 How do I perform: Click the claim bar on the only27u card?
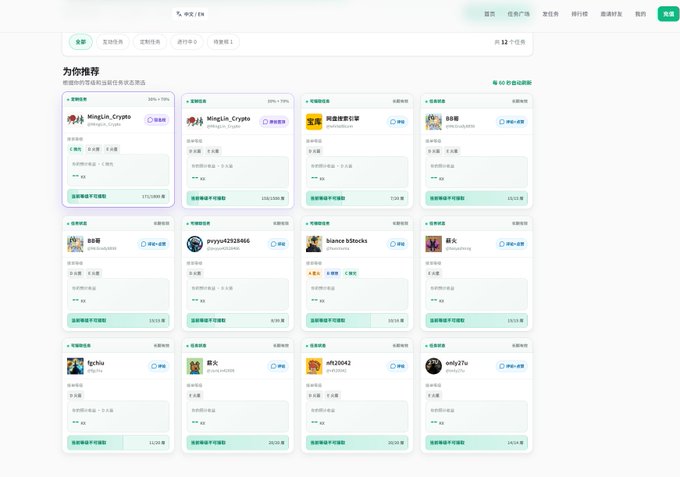point(476,443)
